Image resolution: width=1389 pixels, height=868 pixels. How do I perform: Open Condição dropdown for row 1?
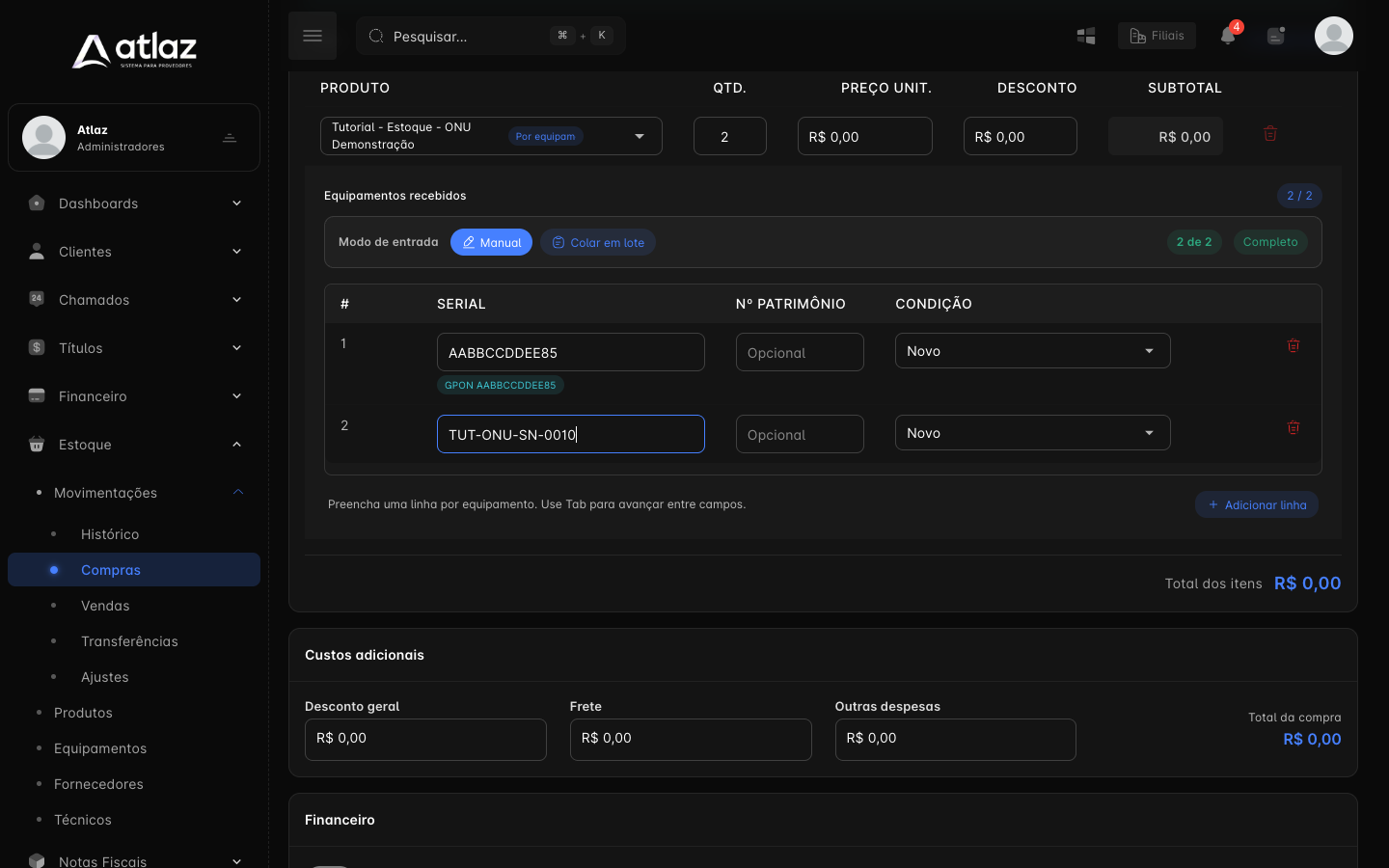tap(1032, 351)
